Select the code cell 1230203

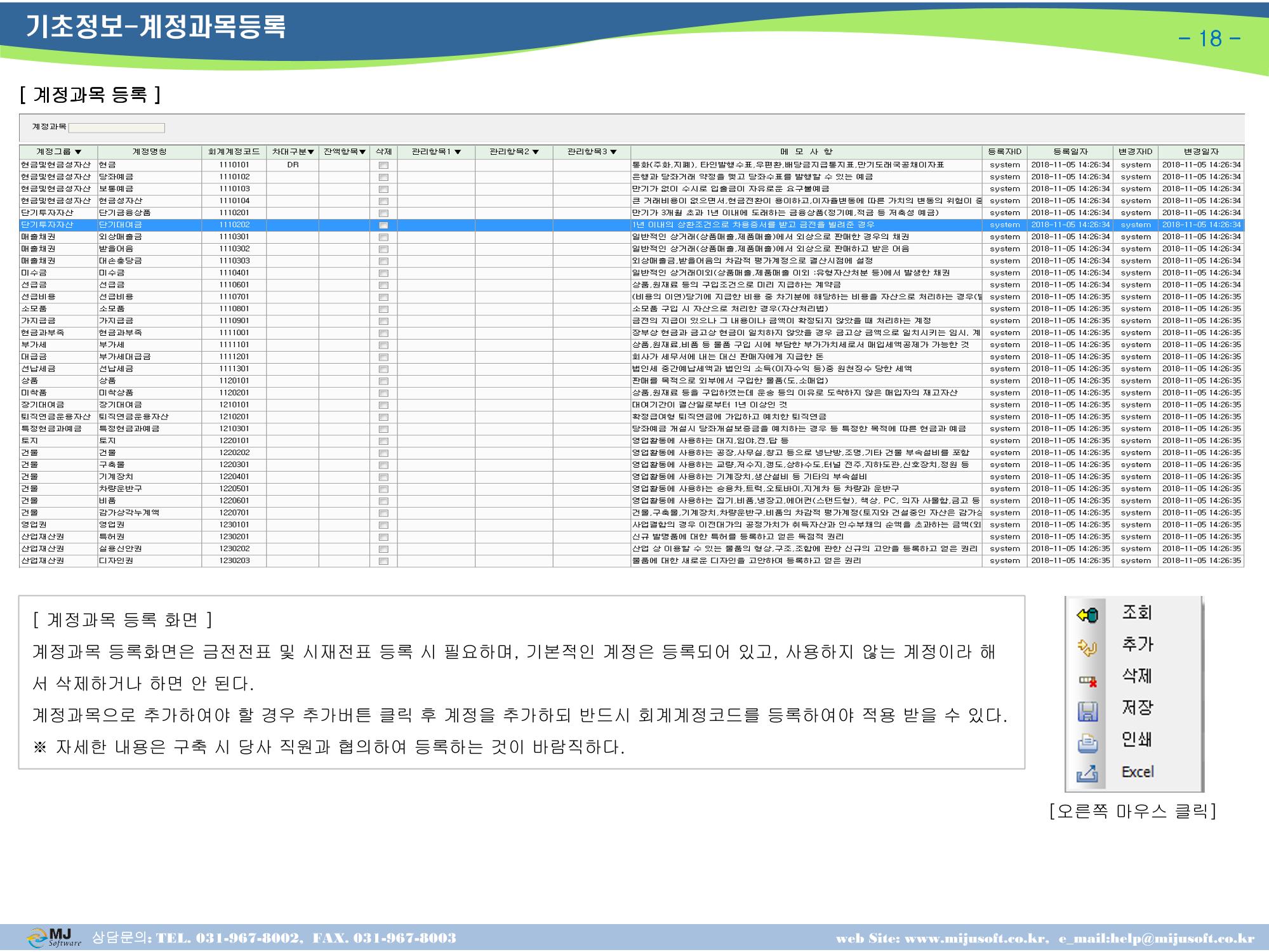234,561
